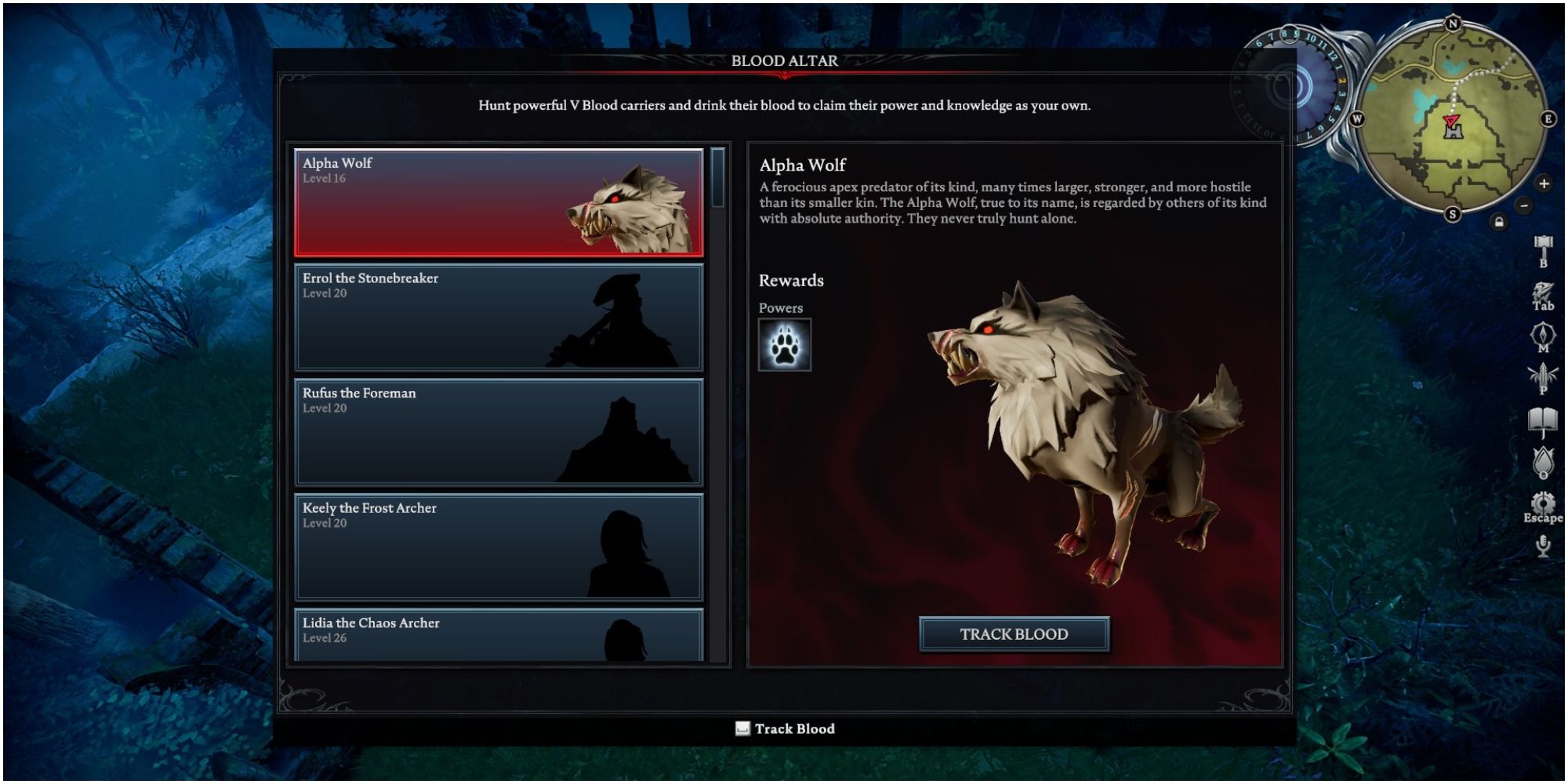Open the world map compass icon

click(x=1543, y=339)
